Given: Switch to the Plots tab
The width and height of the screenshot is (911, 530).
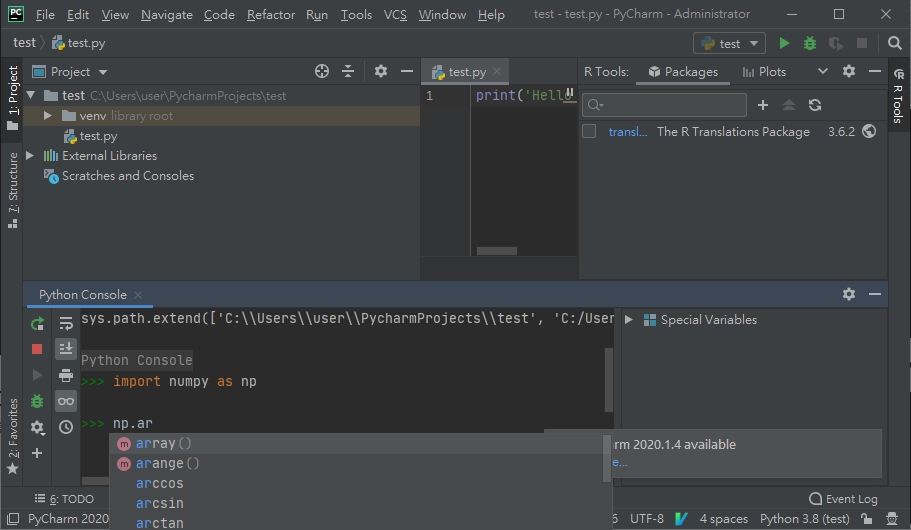Looking at the screenshot, I should pyautogui.click(x=763, y=71).
